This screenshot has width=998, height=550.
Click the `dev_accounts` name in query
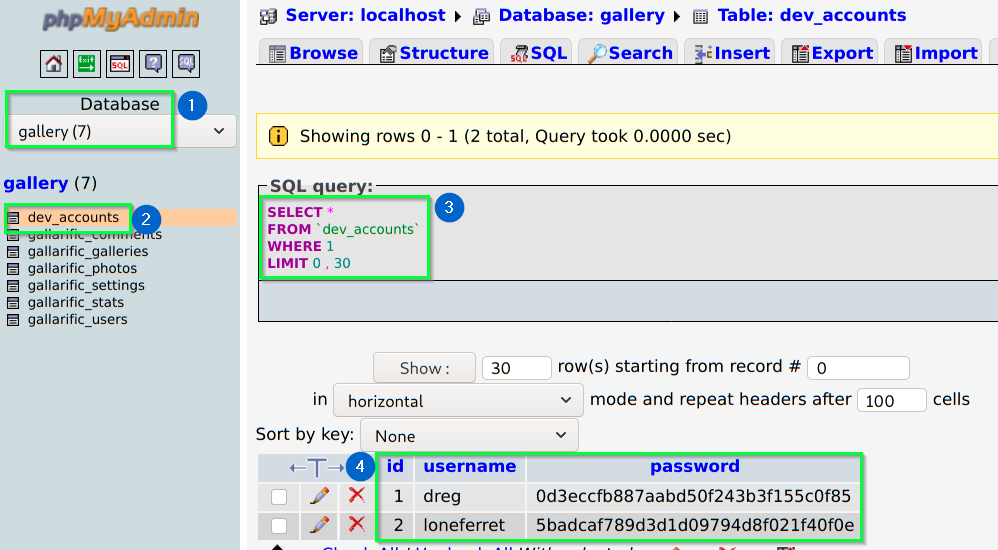coord(368,229)
